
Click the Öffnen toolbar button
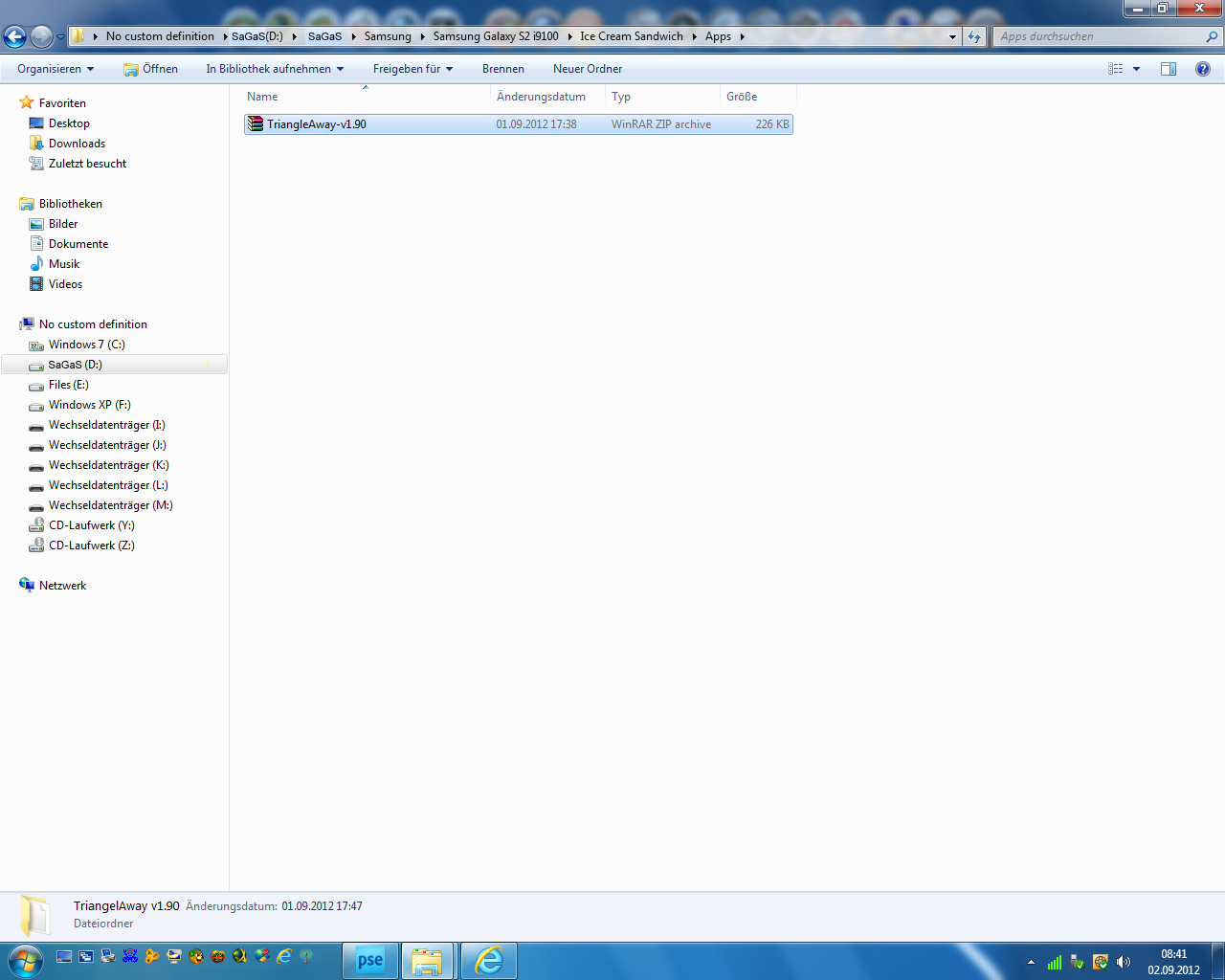151,69
